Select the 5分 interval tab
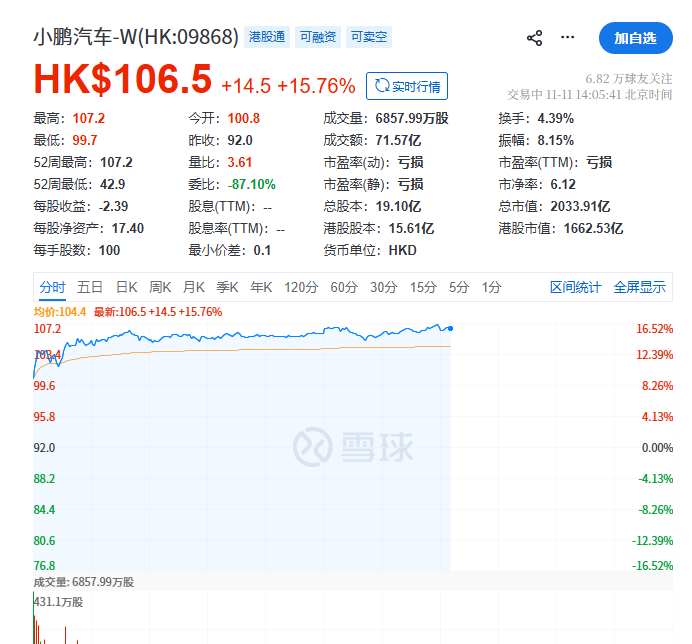The width and height of the screenshot is (692, 644). (459, 287)
